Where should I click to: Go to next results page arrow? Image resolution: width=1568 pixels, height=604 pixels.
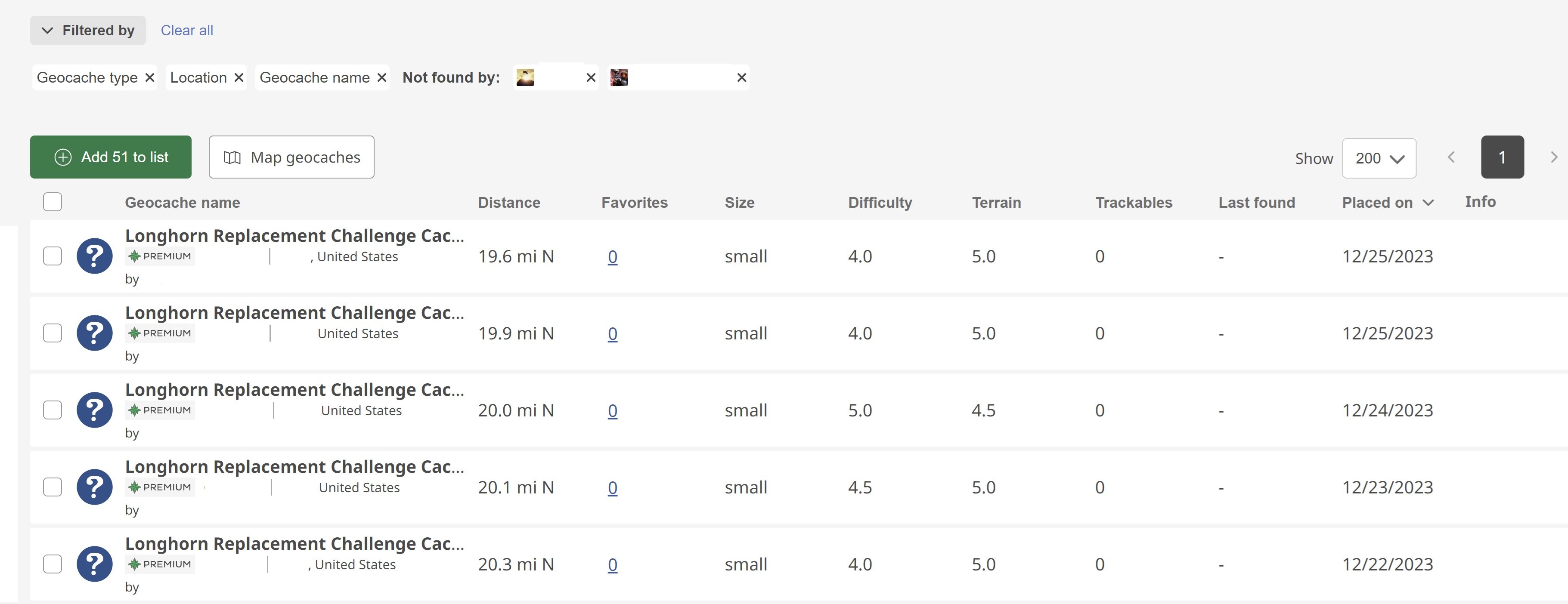[x=1553, y=157]
